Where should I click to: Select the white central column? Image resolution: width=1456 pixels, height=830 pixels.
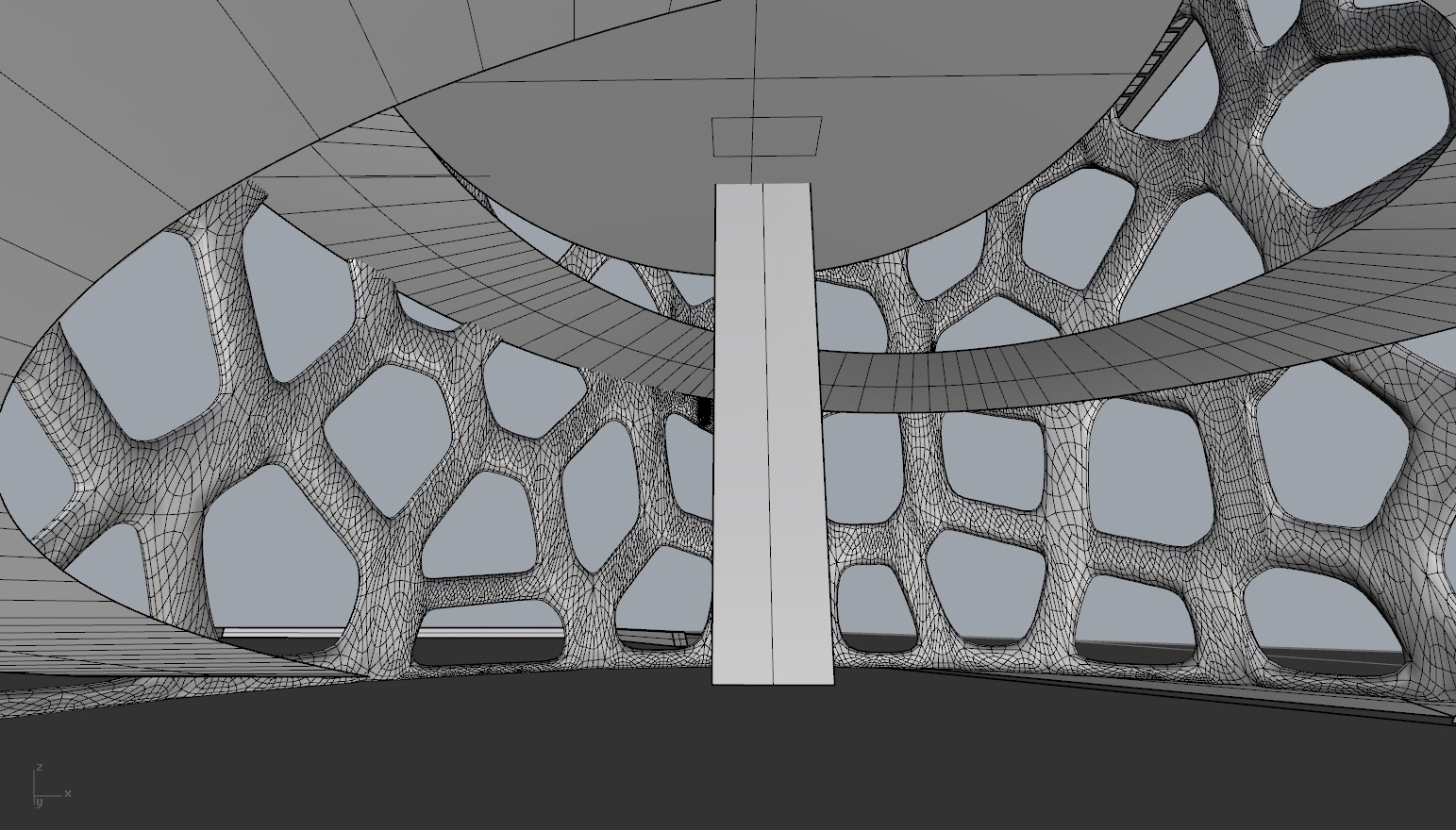tap(772, 434)
